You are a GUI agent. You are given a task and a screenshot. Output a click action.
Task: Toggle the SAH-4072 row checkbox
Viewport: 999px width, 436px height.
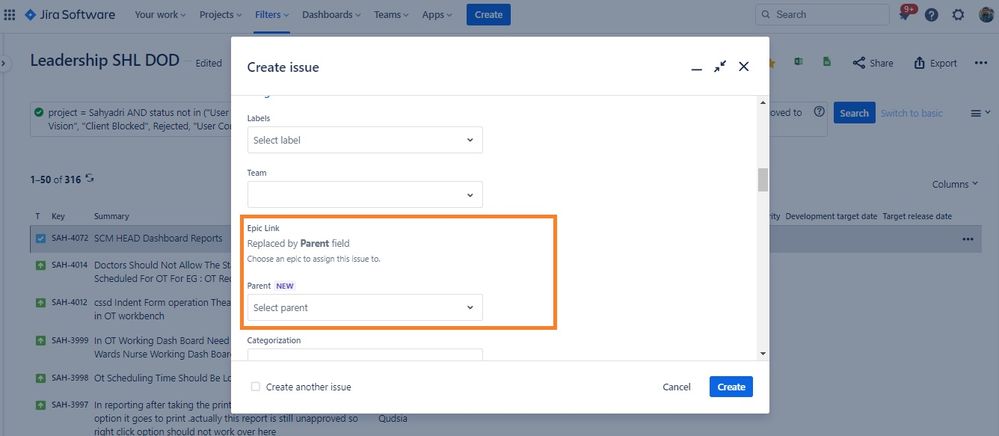tap(40, 238)
